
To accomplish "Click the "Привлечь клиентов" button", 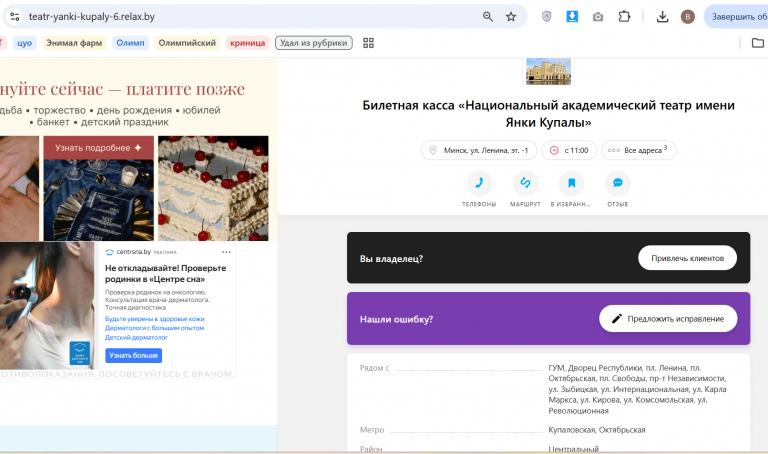I will click(687, 258).
